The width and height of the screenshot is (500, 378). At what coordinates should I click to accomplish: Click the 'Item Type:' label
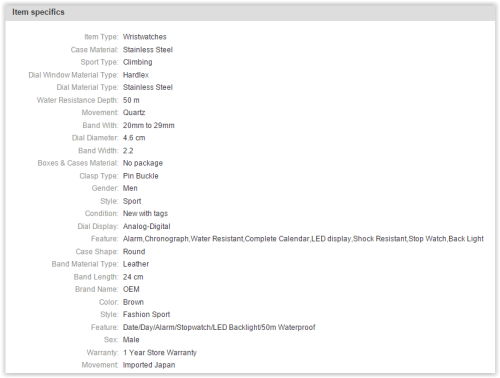click(x=101, y=37)
